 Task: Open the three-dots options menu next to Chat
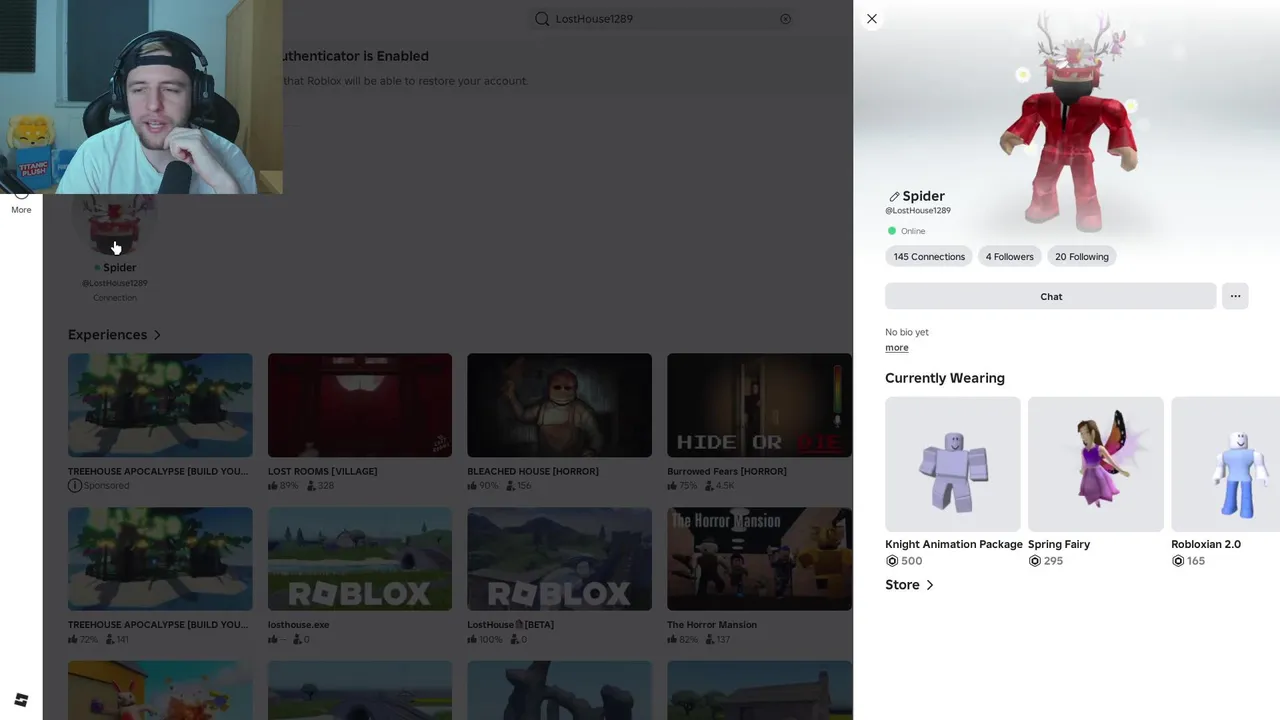coord(1235,296)
